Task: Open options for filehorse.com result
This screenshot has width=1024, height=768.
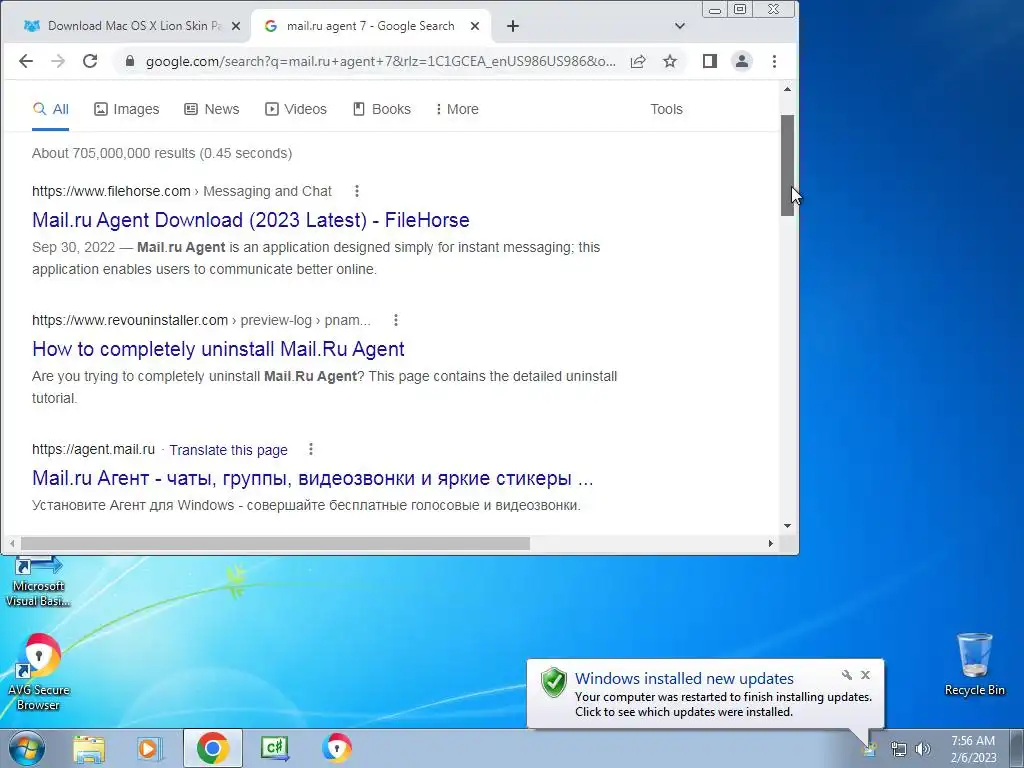Action: coord(357,191)
